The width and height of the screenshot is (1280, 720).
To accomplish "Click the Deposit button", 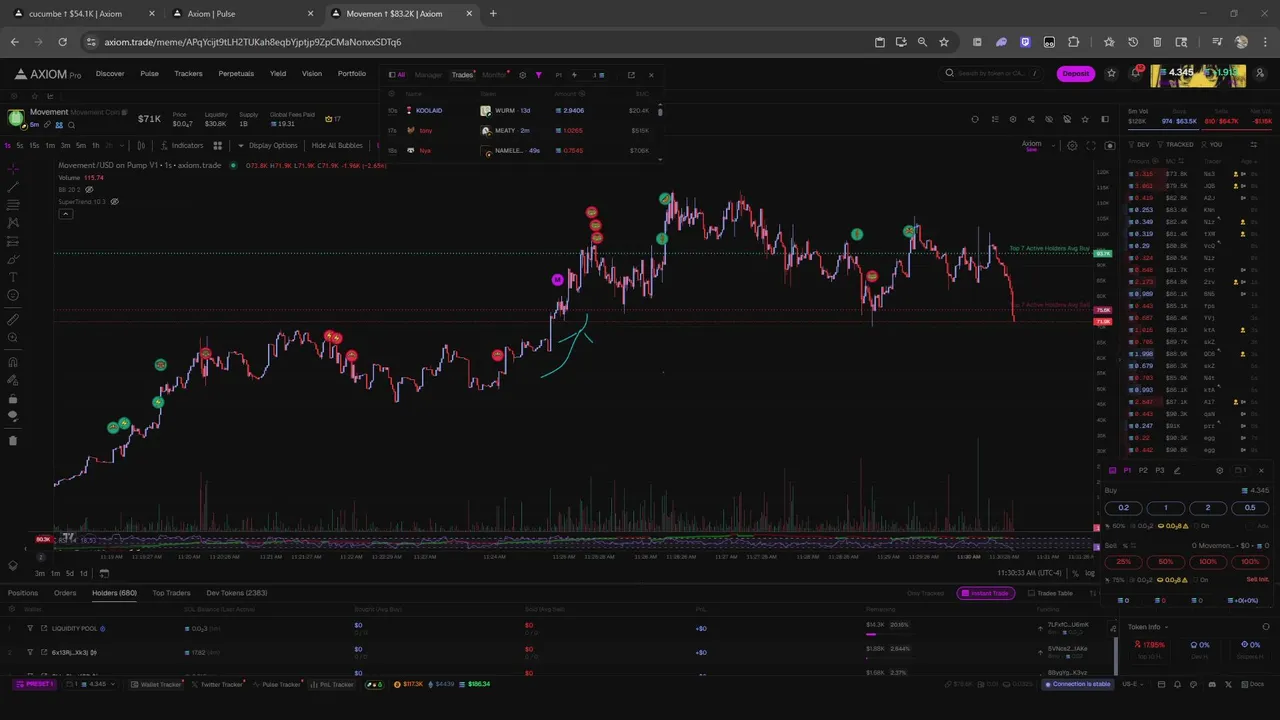I will [x=1076, y=73].
